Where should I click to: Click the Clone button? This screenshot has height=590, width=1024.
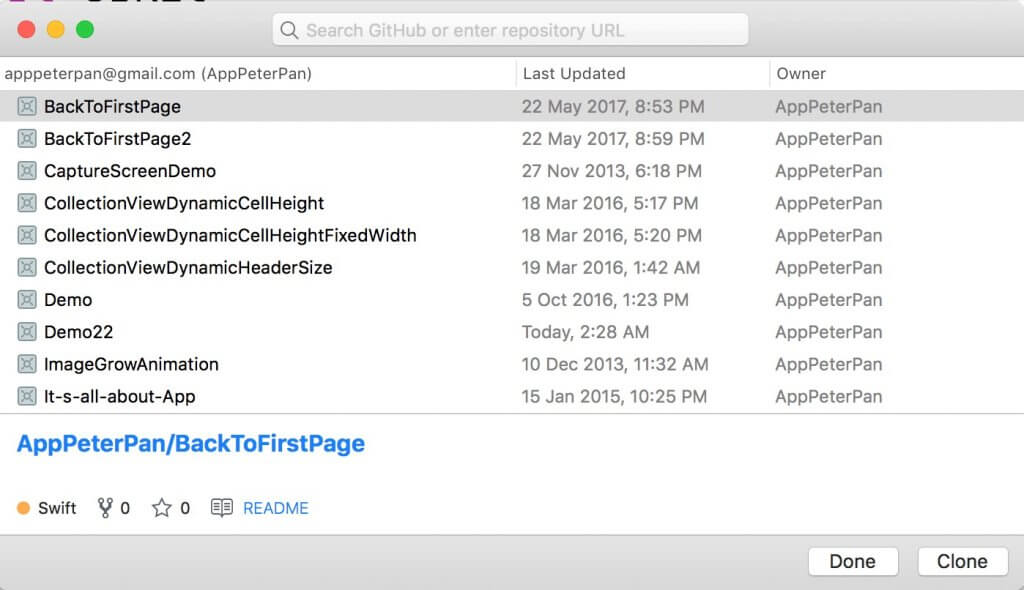coord(963,561)
